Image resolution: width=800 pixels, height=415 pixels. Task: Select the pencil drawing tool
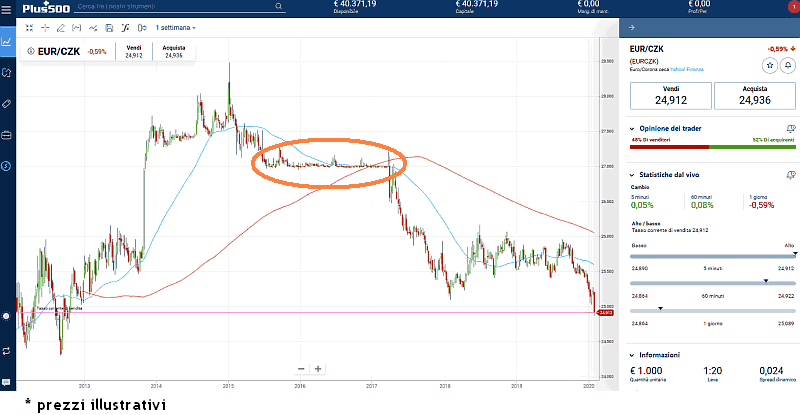(x=61, y=27)
